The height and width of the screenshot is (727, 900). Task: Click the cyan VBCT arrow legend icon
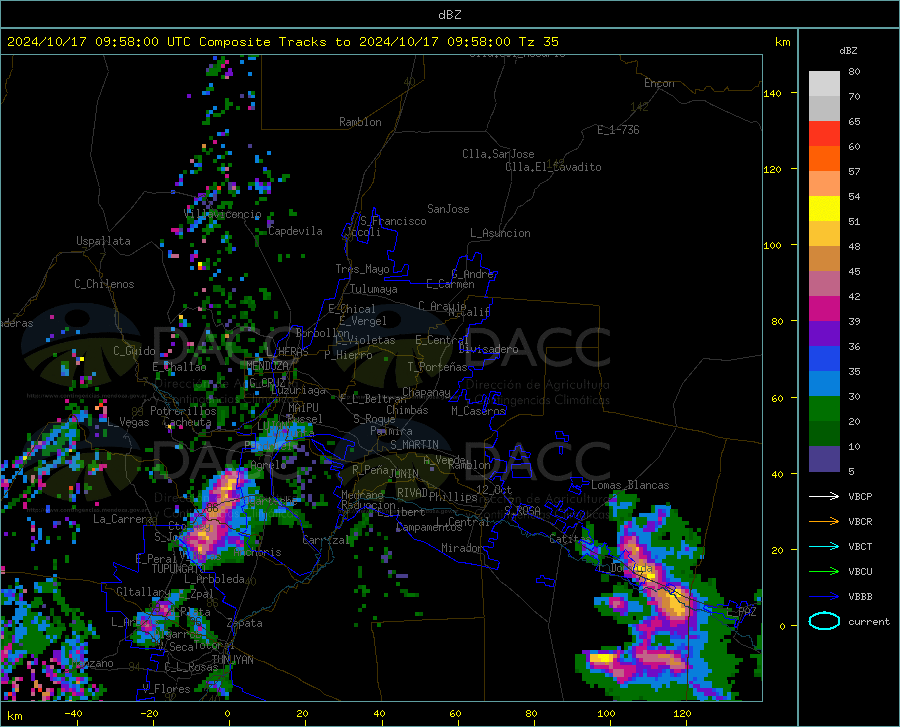click(824, 546)
